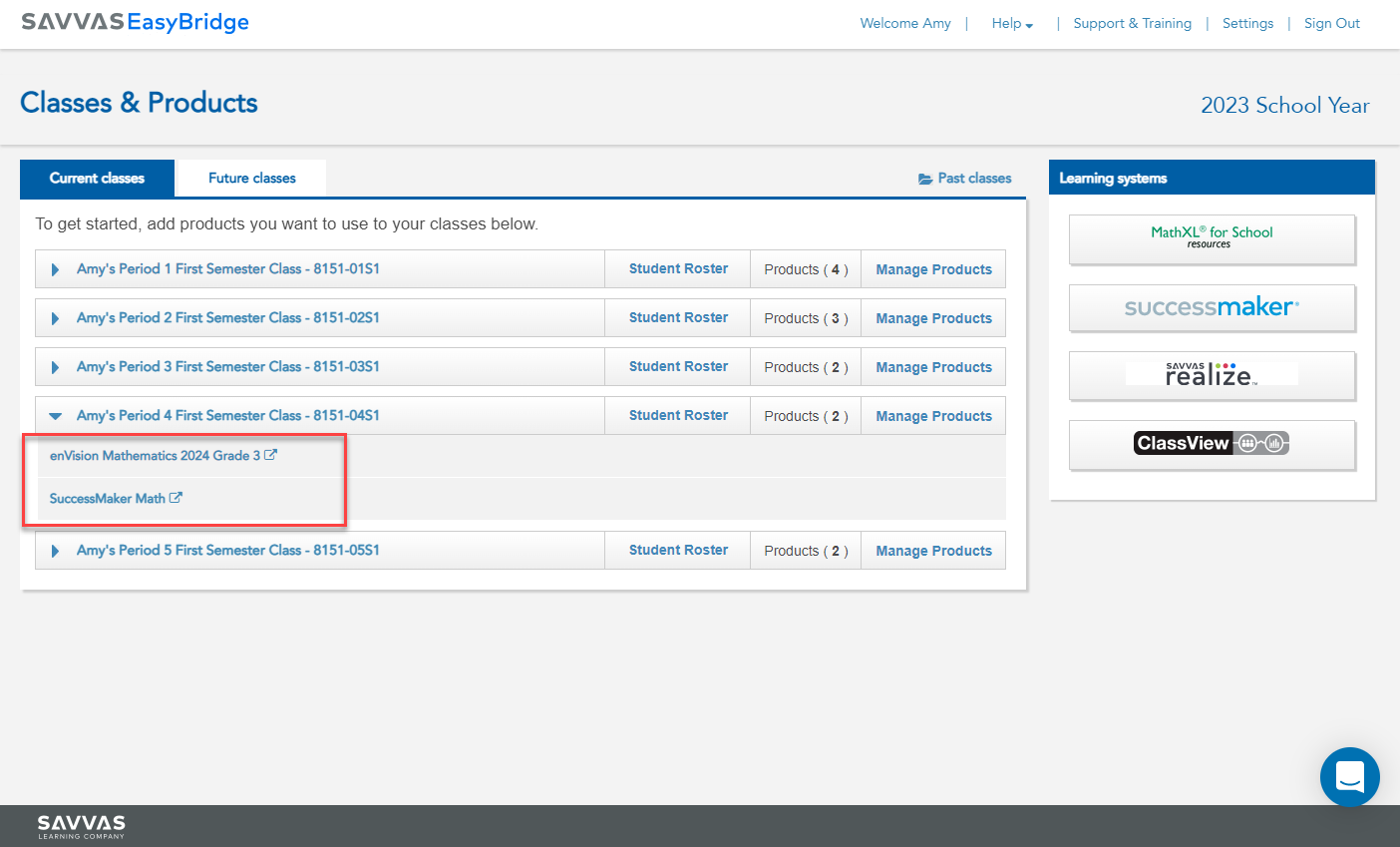The width and height of the screenshot is (1400, 847).
Task: Click the Savvas EasyBridge logo
Action: [x=135, y=22]
